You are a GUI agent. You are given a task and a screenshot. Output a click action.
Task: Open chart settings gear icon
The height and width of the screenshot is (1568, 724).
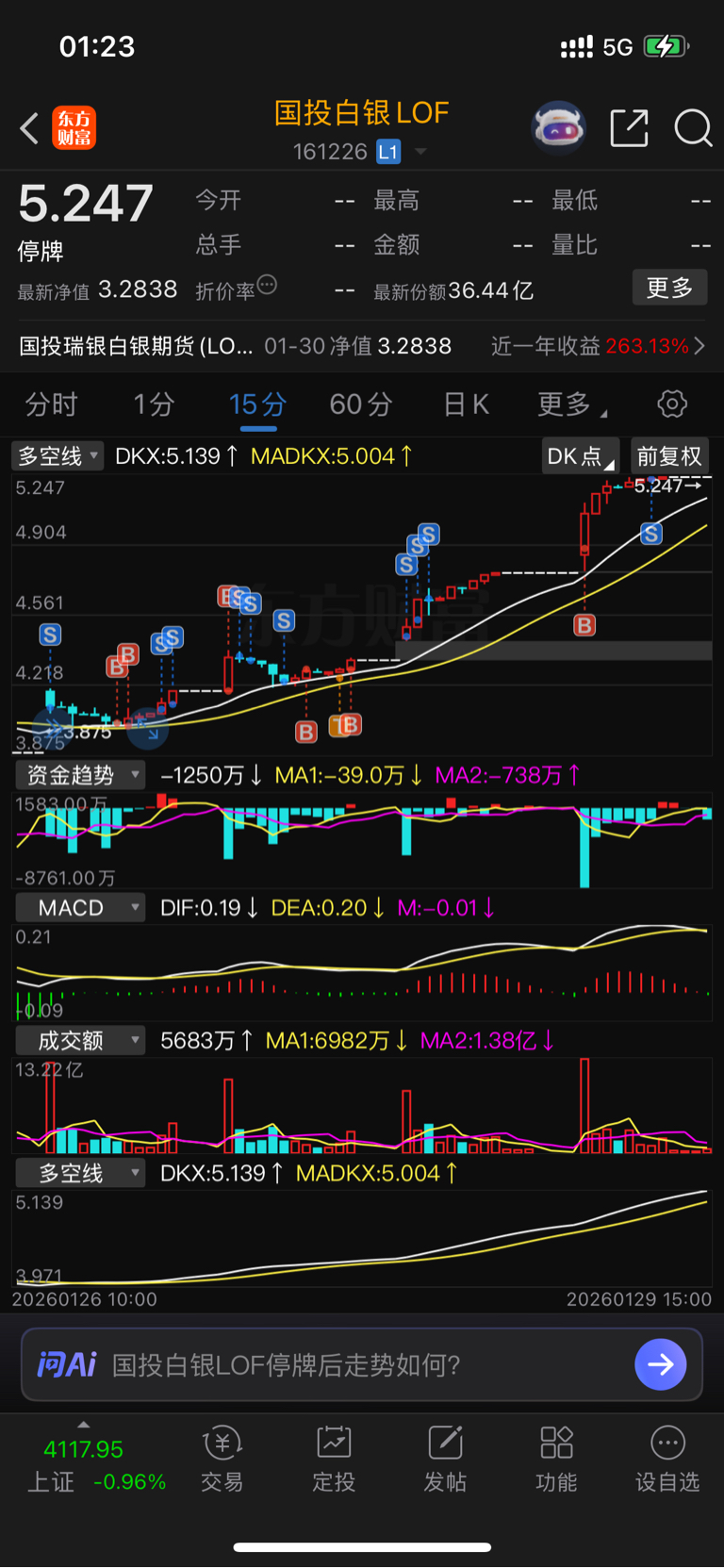672,404
